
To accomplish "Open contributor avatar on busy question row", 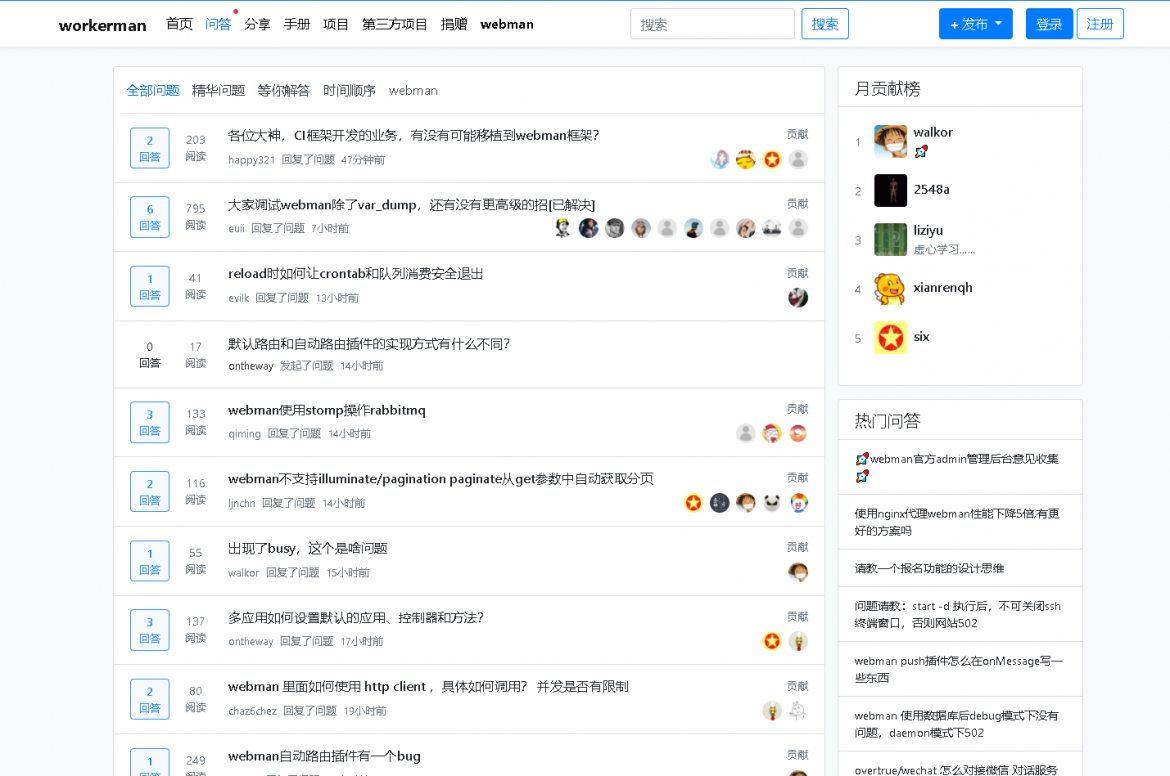I will [x=798, y=572].
